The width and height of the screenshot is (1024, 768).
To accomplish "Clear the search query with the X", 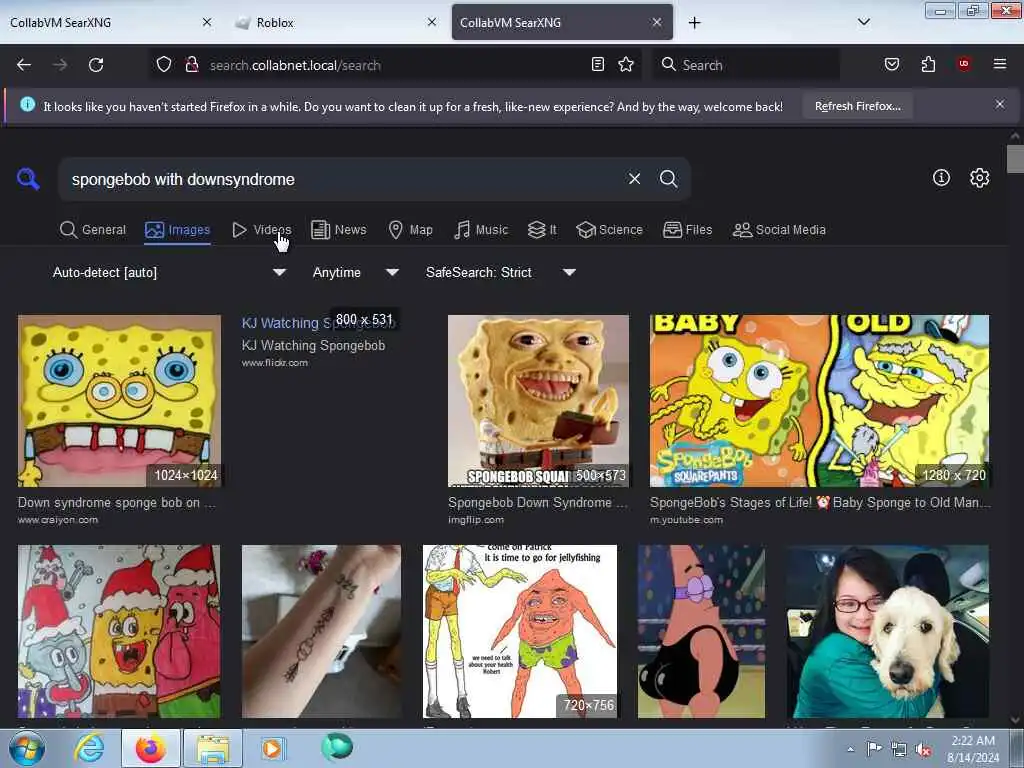I will [634, 179].
